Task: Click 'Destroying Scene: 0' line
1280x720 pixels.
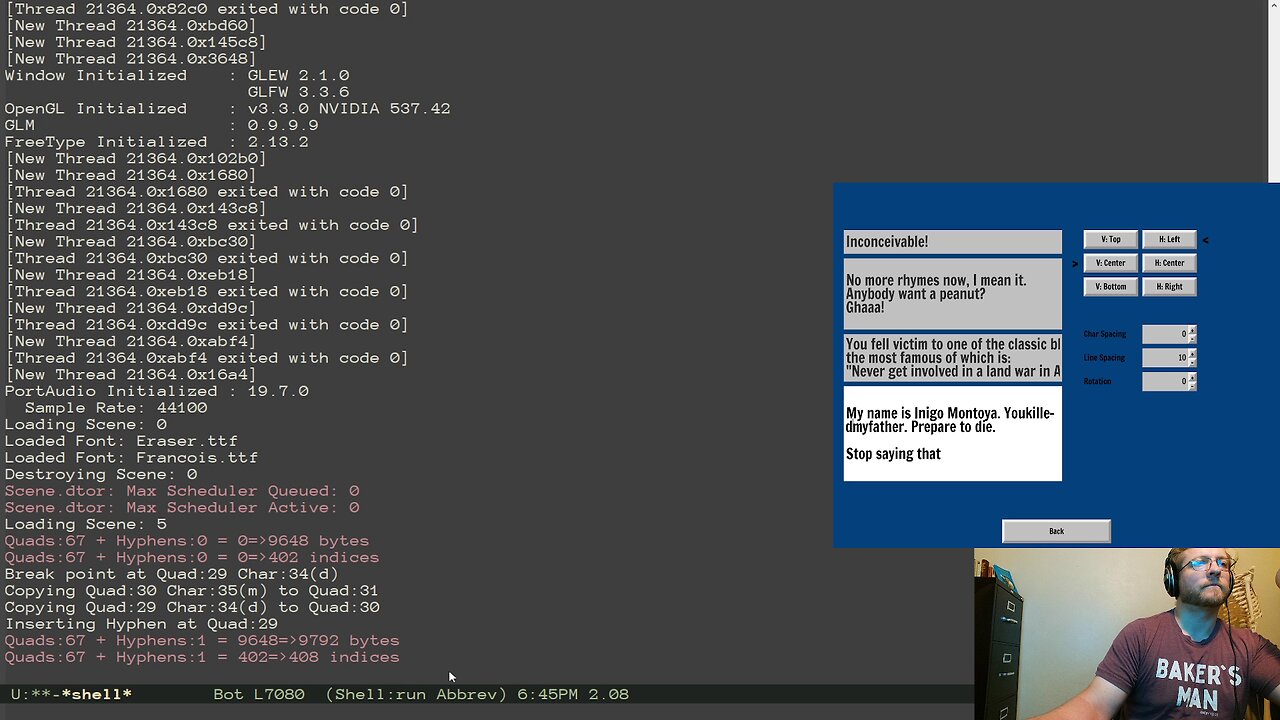Action: [x=101, y=474]
